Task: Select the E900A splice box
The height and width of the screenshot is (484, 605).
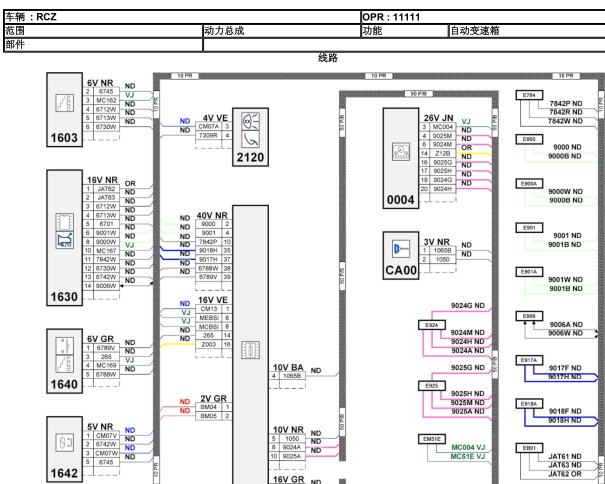Action: tap(529, 184)
